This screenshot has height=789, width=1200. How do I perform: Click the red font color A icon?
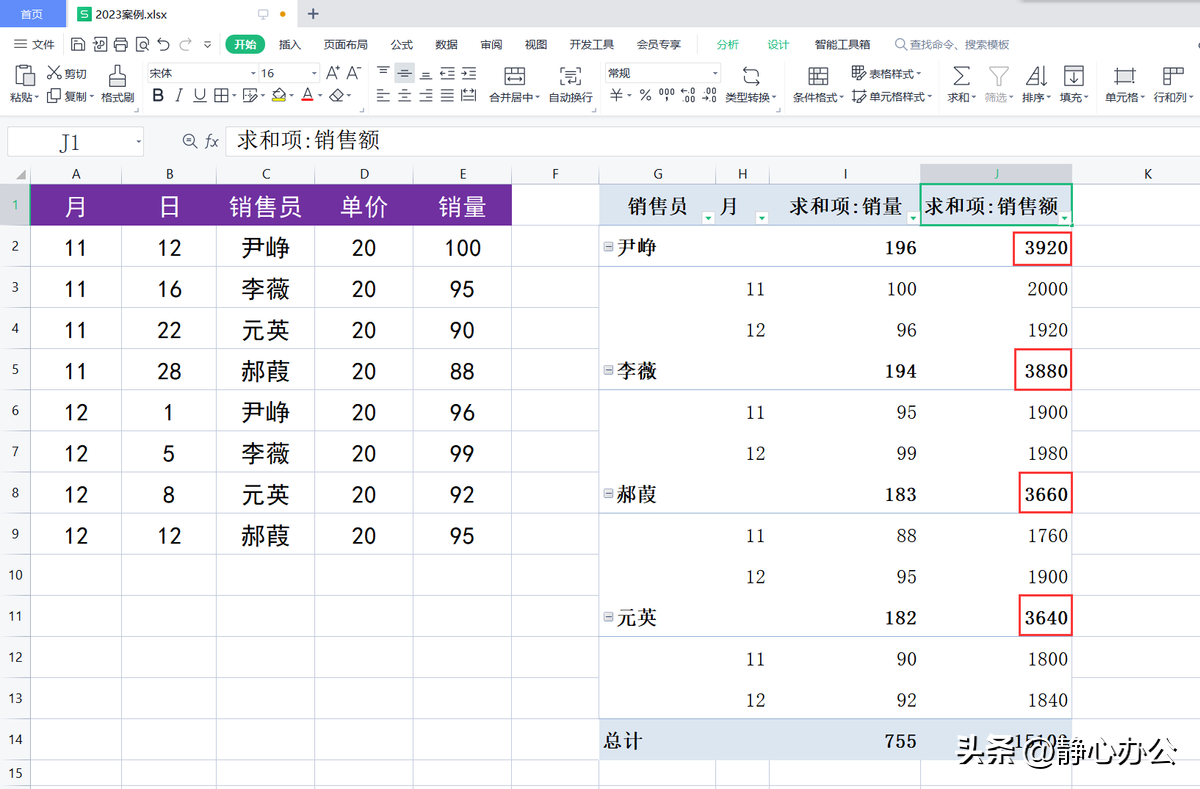point(307,95)
